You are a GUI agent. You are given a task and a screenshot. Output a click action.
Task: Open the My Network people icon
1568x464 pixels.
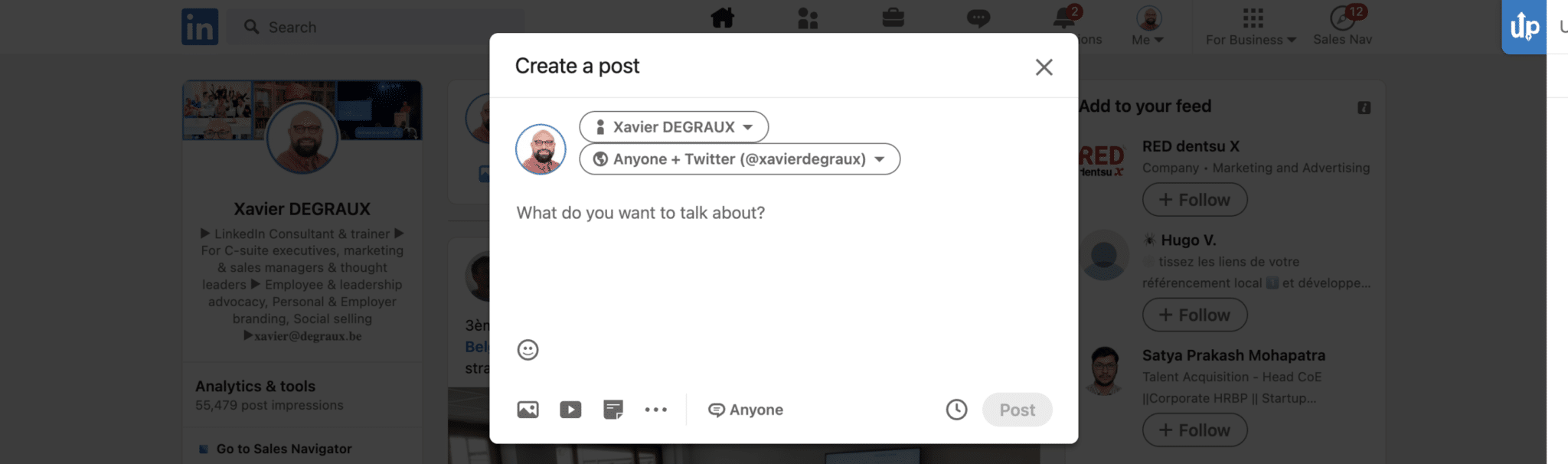click(808, 18)
